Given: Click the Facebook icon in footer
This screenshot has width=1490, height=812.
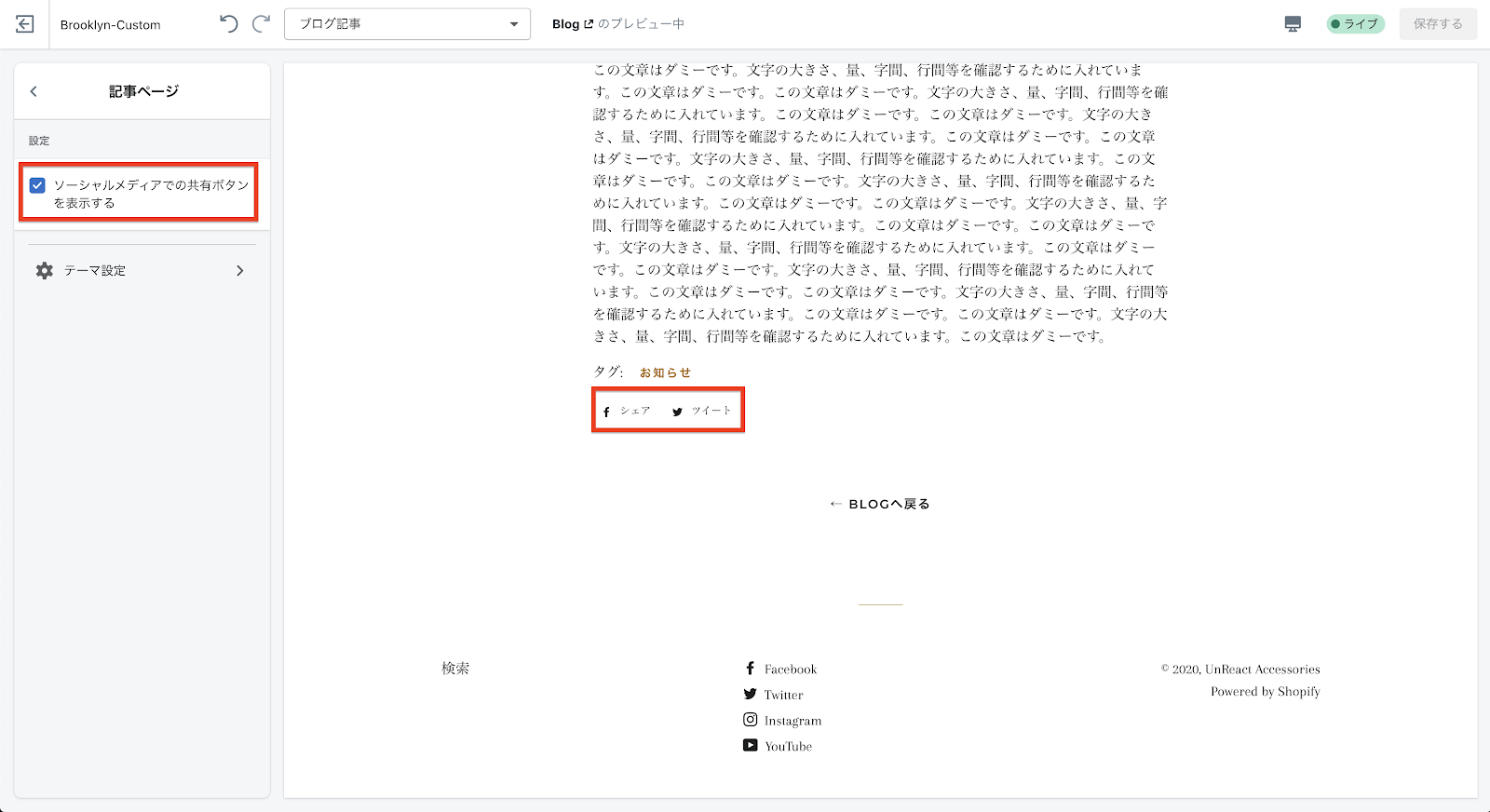Looking at the screenshot, I should tap(750, 669).
